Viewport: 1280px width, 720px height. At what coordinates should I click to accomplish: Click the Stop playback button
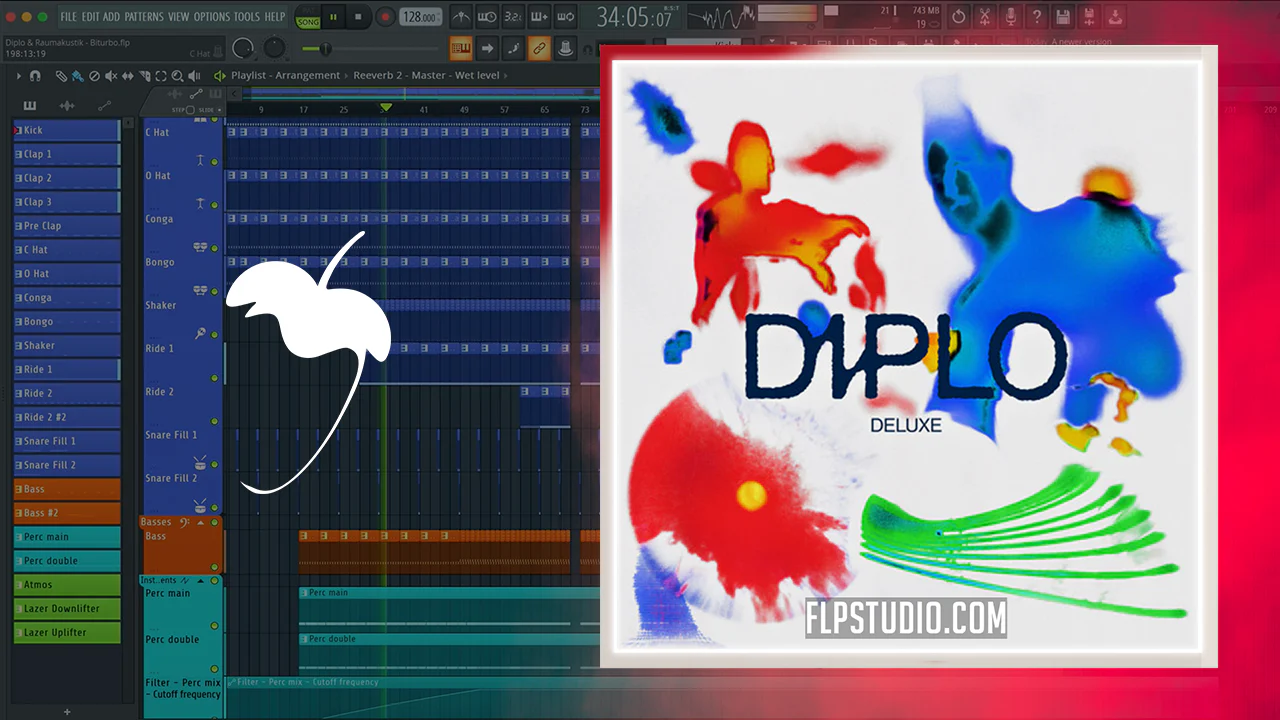[358, 17]
